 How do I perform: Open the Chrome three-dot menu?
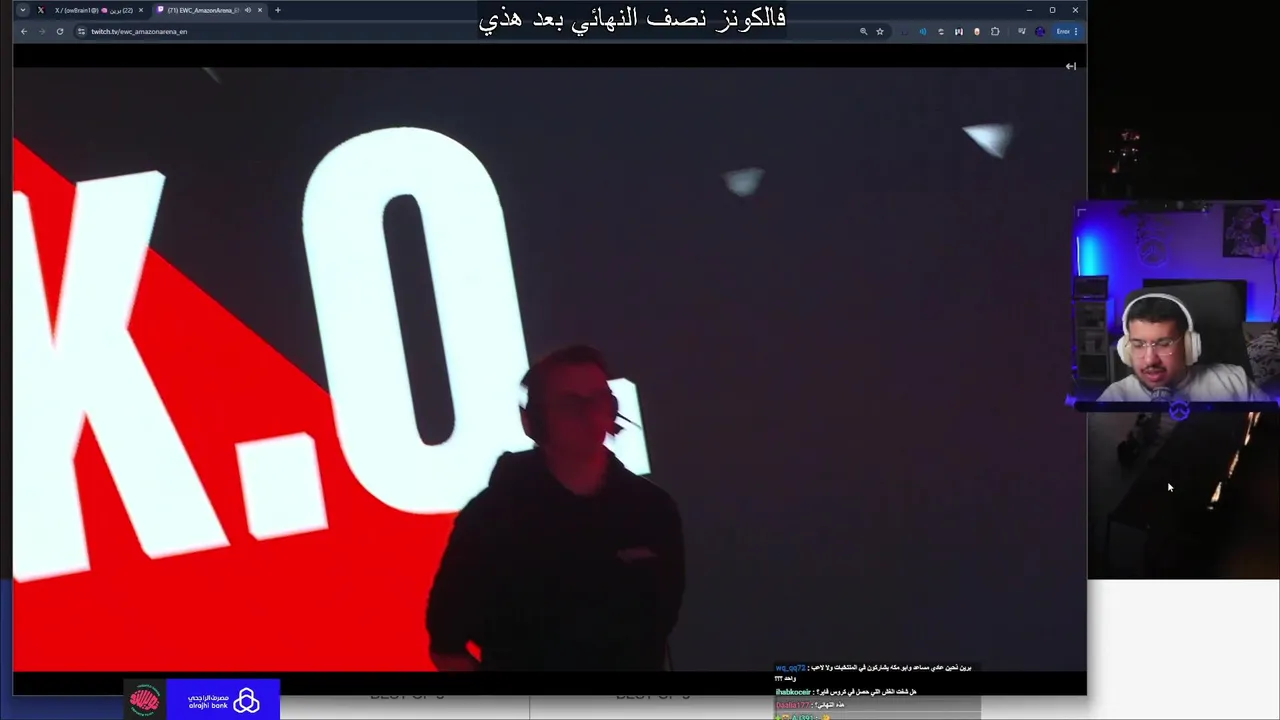tap(1076, 31)
